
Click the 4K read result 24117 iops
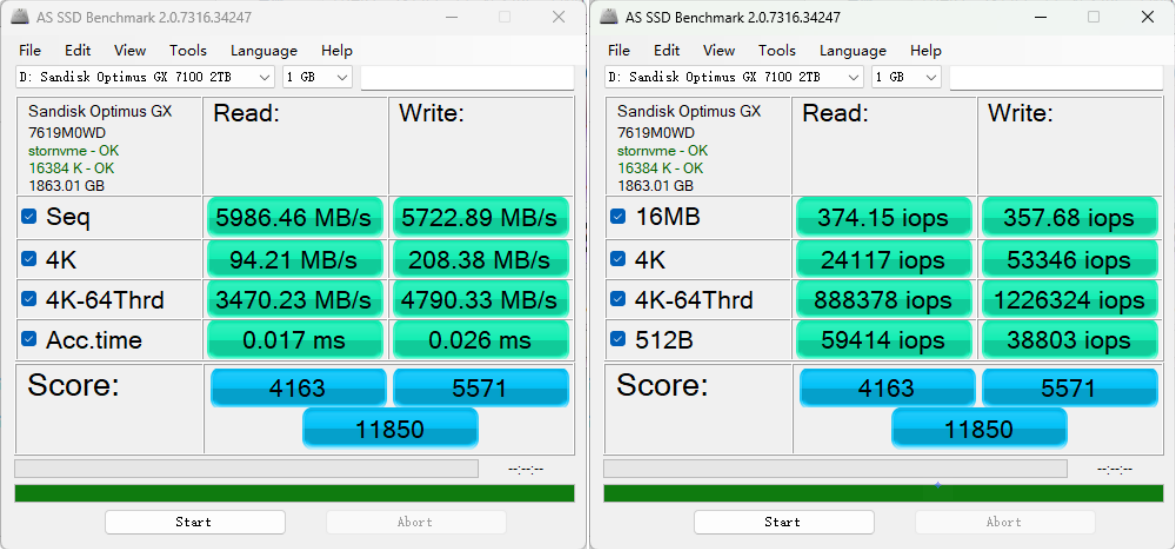(x=883, y=259)
